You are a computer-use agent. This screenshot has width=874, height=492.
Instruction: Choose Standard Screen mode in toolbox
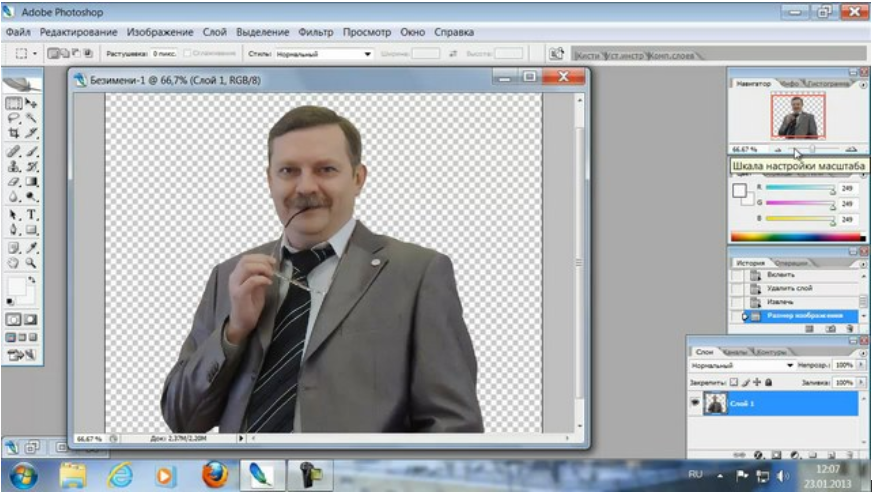click(x=11, y=338)
